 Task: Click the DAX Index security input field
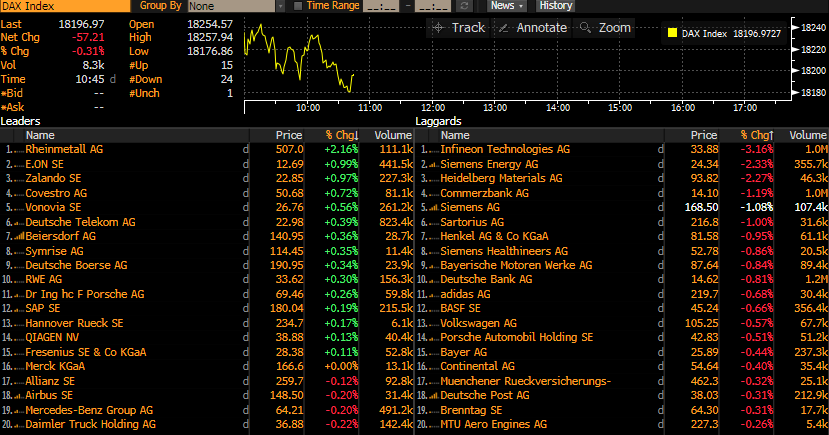coord(65,6)
